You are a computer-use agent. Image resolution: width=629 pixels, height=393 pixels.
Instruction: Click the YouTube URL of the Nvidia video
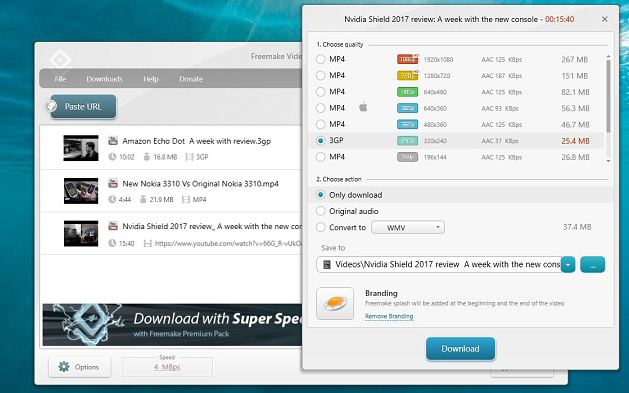[228, 243]
